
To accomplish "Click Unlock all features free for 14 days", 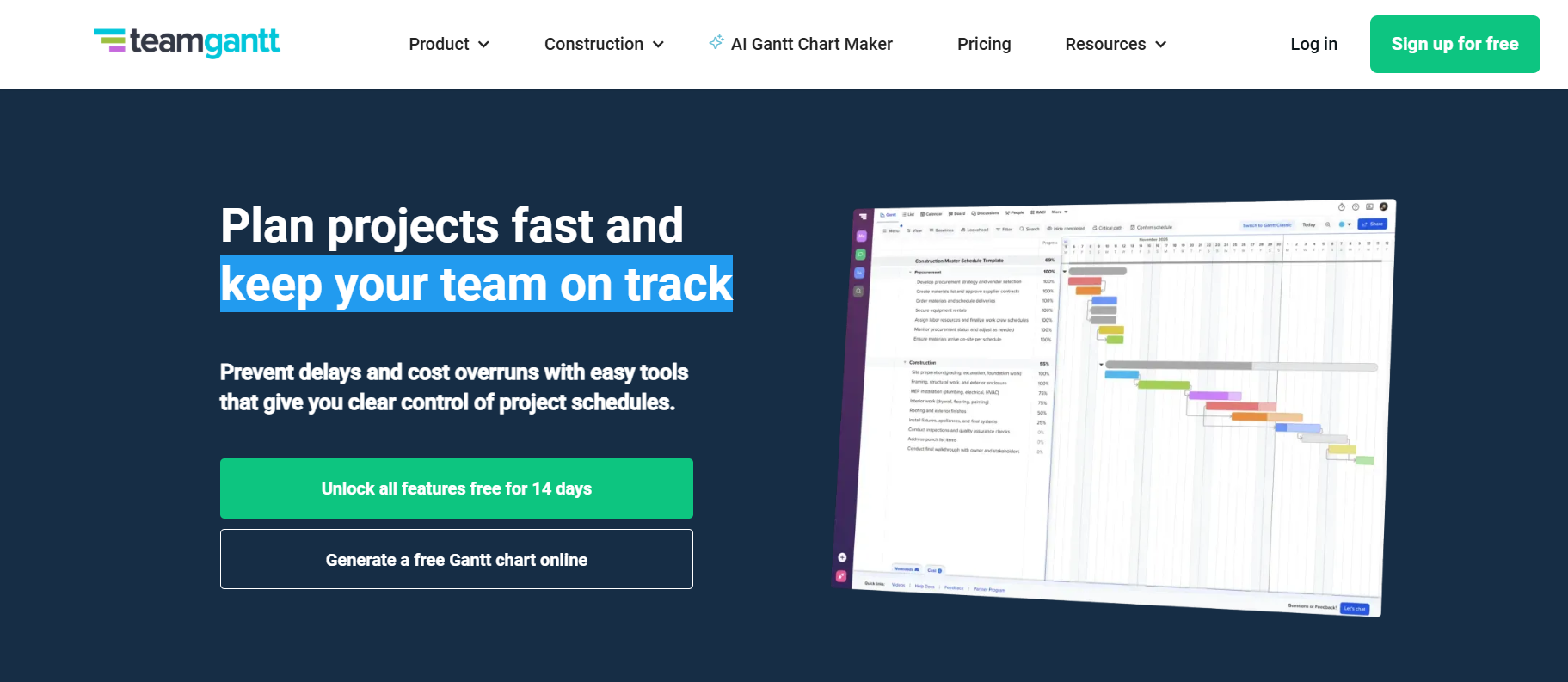I will point(457,488).
